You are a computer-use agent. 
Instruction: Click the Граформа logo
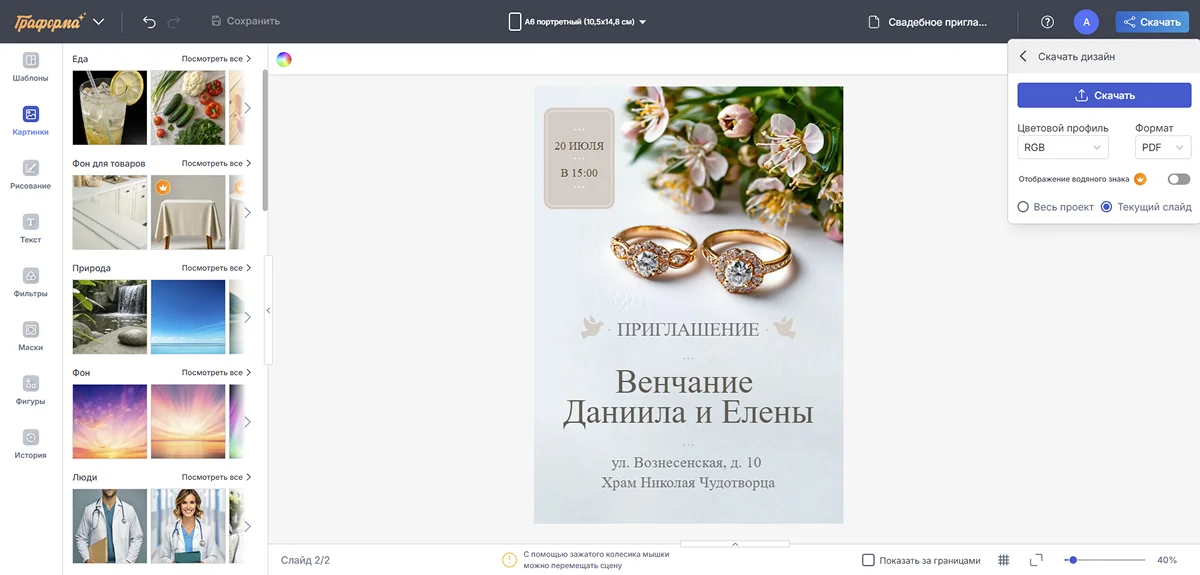point(49,21)
